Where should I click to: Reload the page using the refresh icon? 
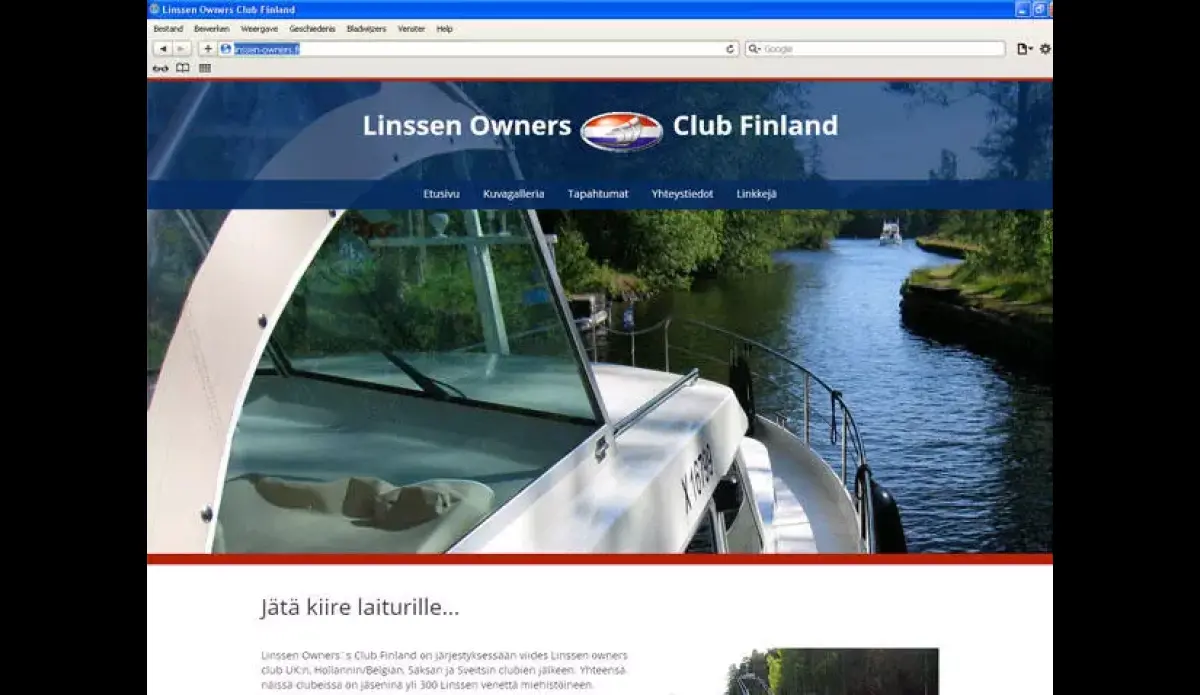click(x=731, y=49)
